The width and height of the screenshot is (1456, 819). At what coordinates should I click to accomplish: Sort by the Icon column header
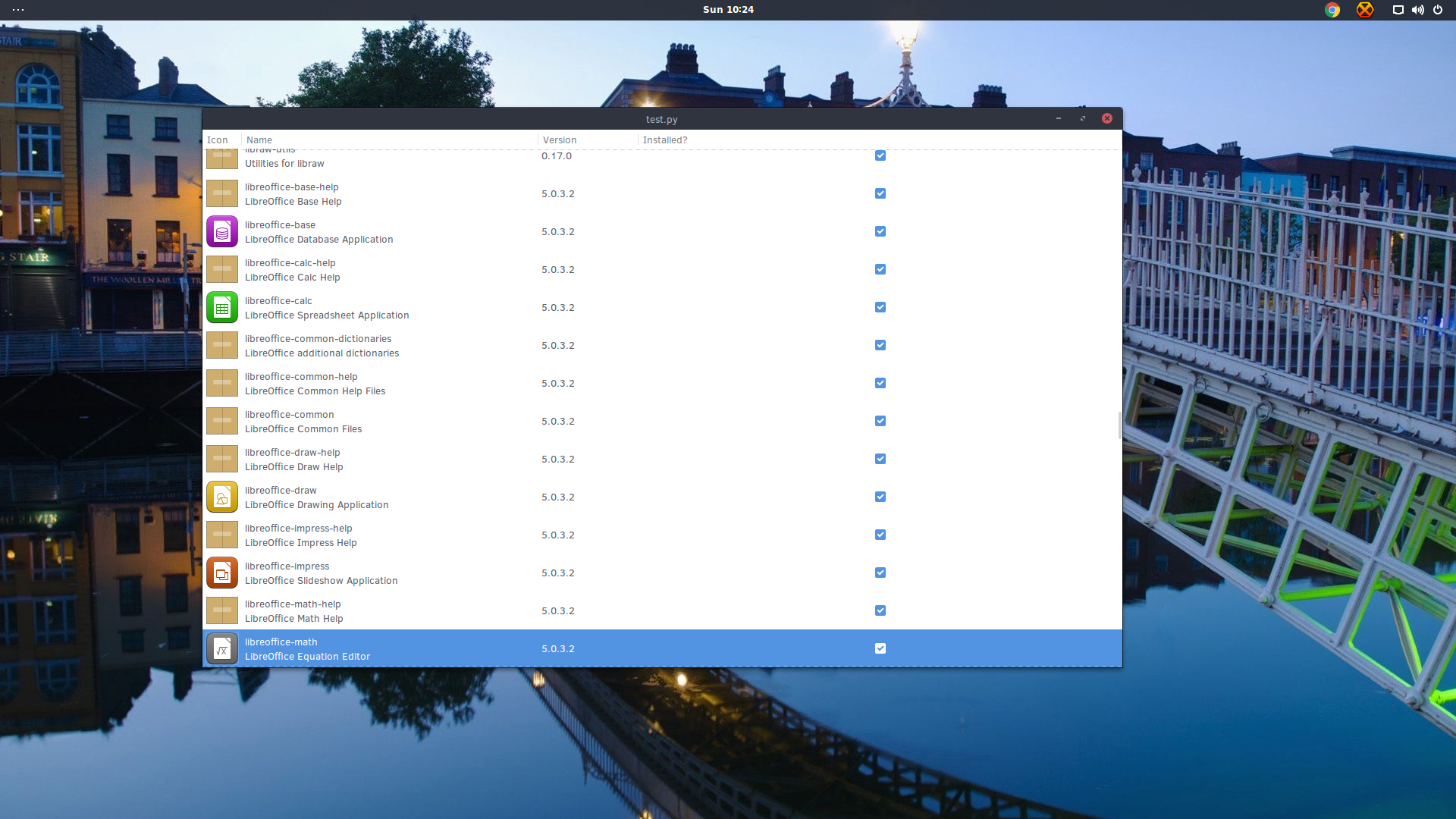pyautogui.click(x=222, y=140)
